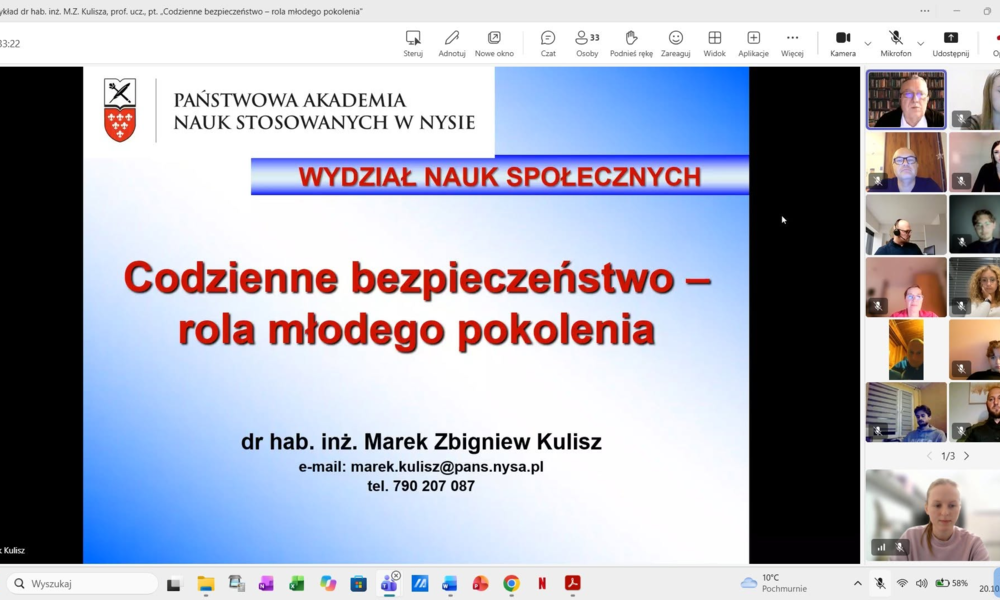Open Netflix from the taskbar

coord(542,583)
